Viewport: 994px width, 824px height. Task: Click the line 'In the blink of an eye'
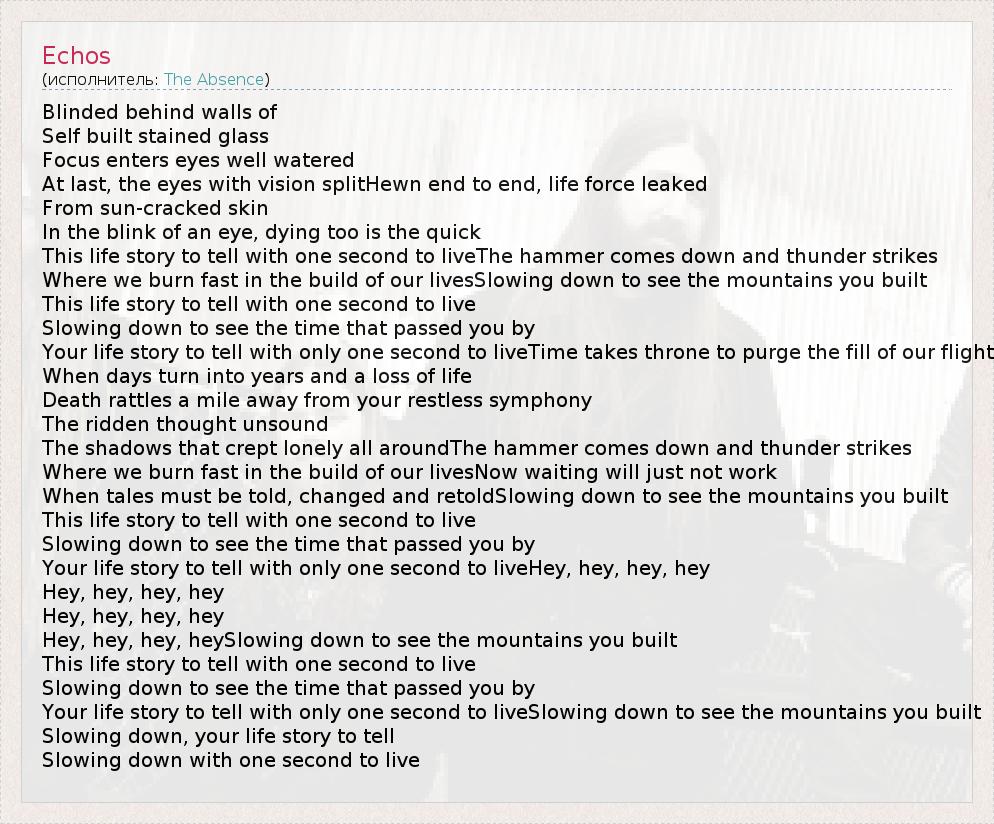[261, 232]
